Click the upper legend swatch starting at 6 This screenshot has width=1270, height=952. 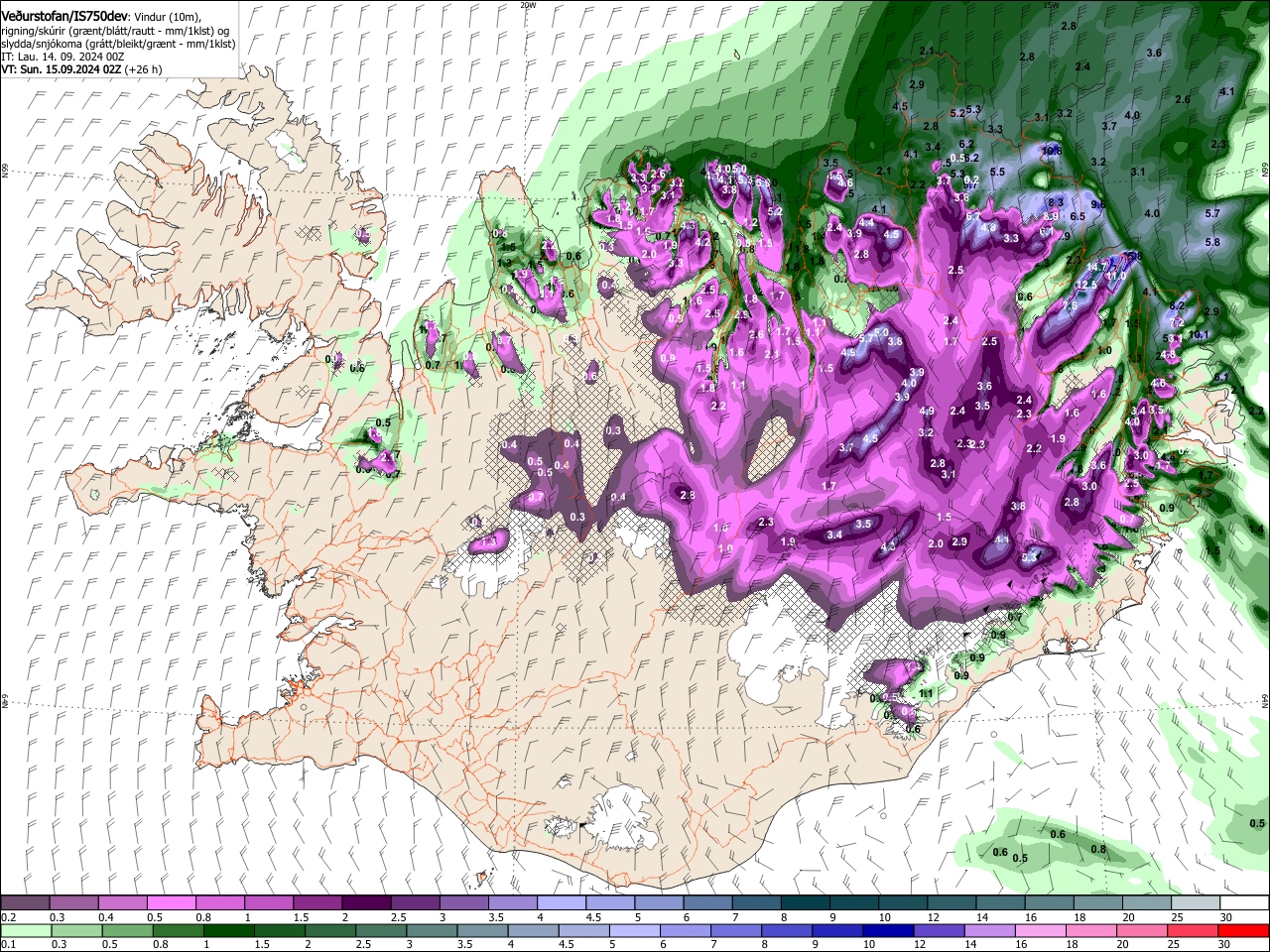point(706,903)
